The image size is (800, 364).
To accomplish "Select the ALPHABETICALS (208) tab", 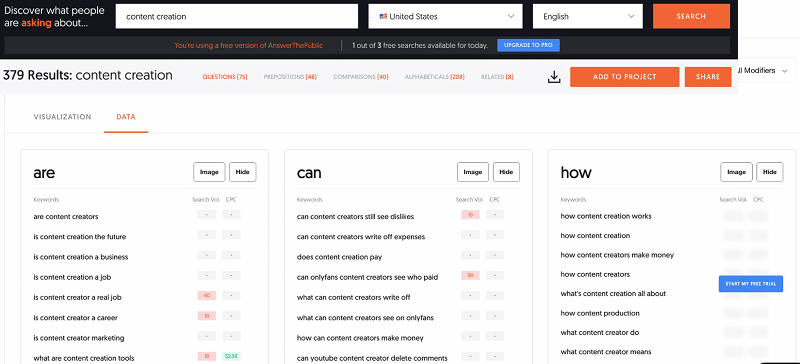I will coord(435,77).
